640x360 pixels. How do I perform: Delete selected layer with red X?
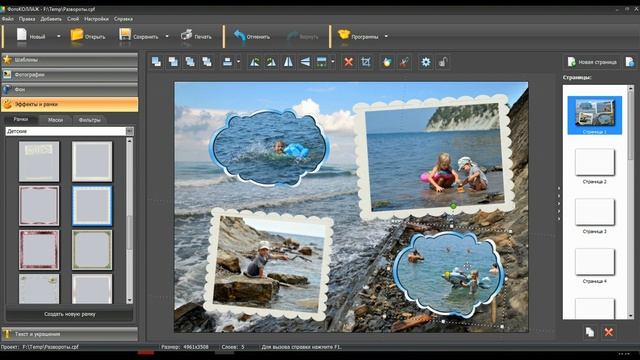(349, 62)
